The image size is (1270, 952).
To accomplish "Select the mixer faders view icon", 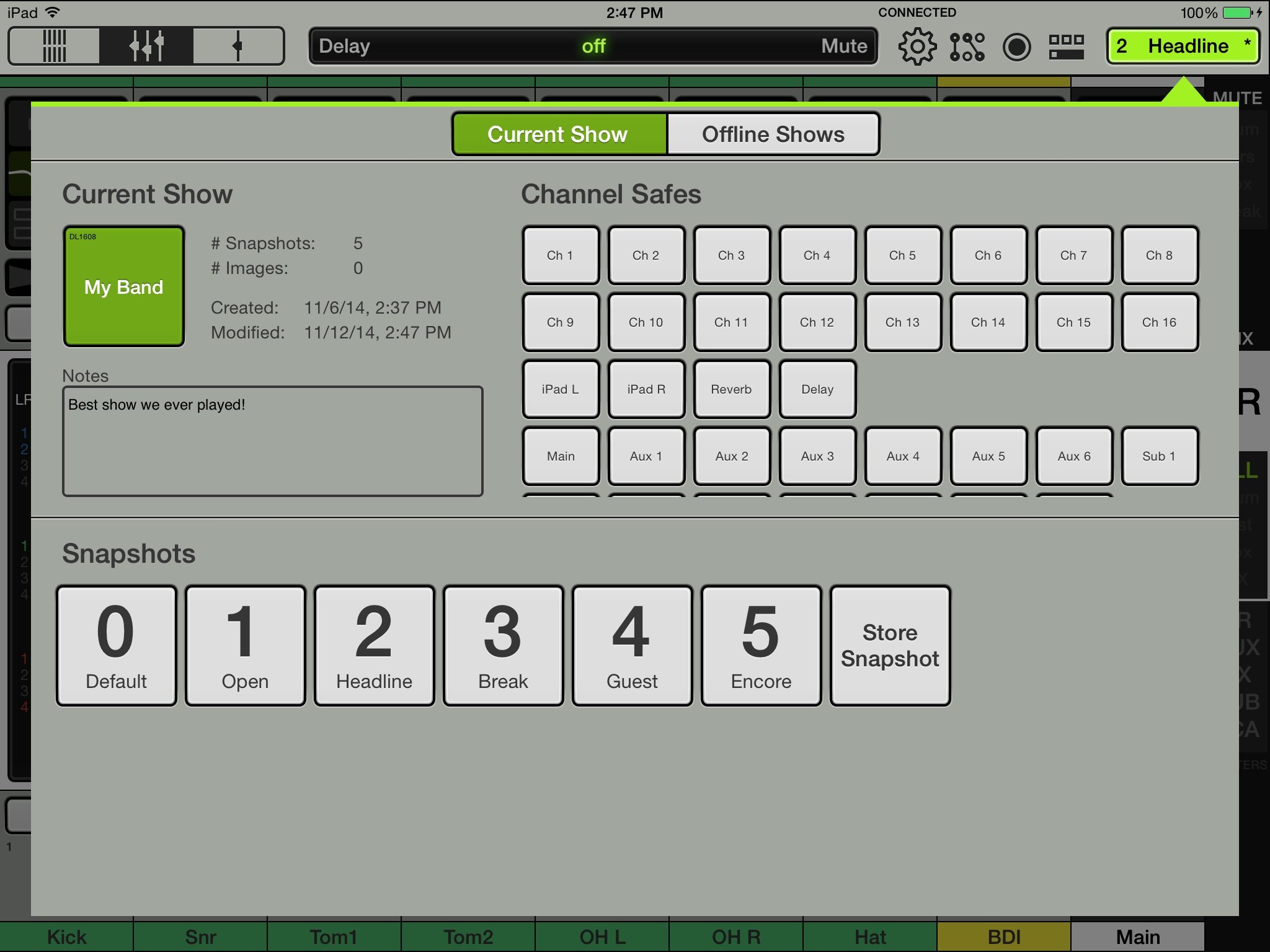I will coord(146,46).
